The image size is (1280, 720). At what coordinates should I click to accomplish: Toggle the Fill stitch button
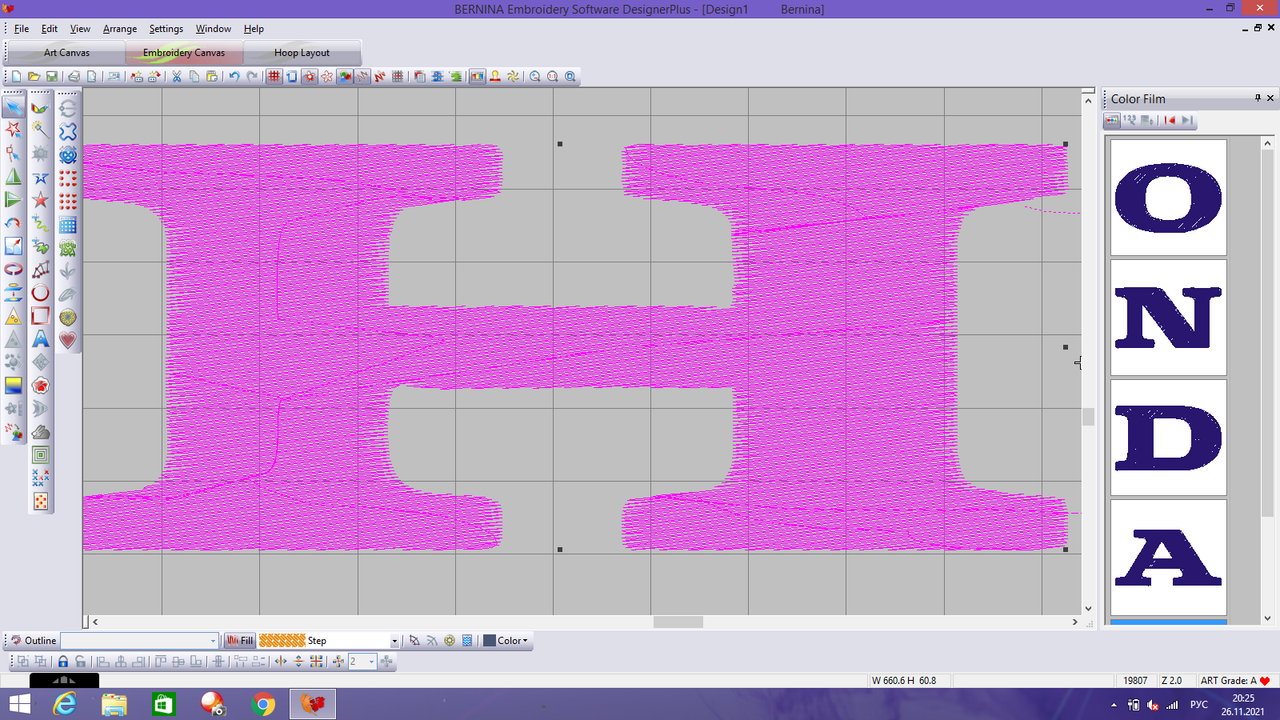tap(240, 640)
